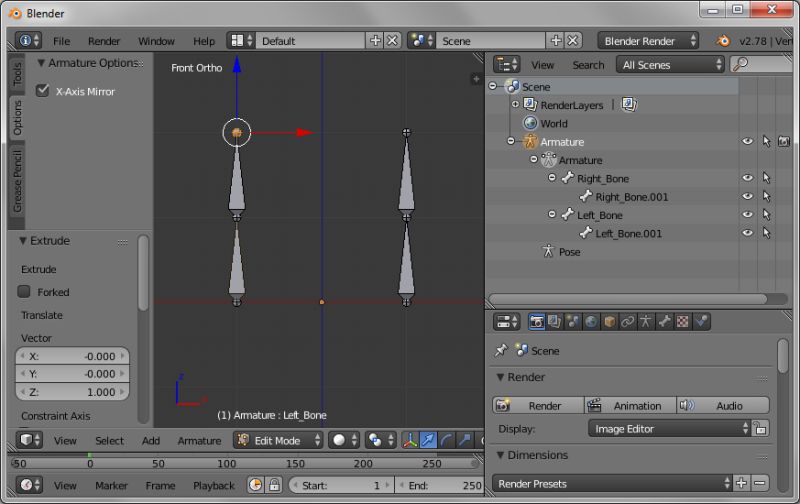Collapse Left_Bone in the outliner
800x504 pixels.
click(x=552, y=214)
